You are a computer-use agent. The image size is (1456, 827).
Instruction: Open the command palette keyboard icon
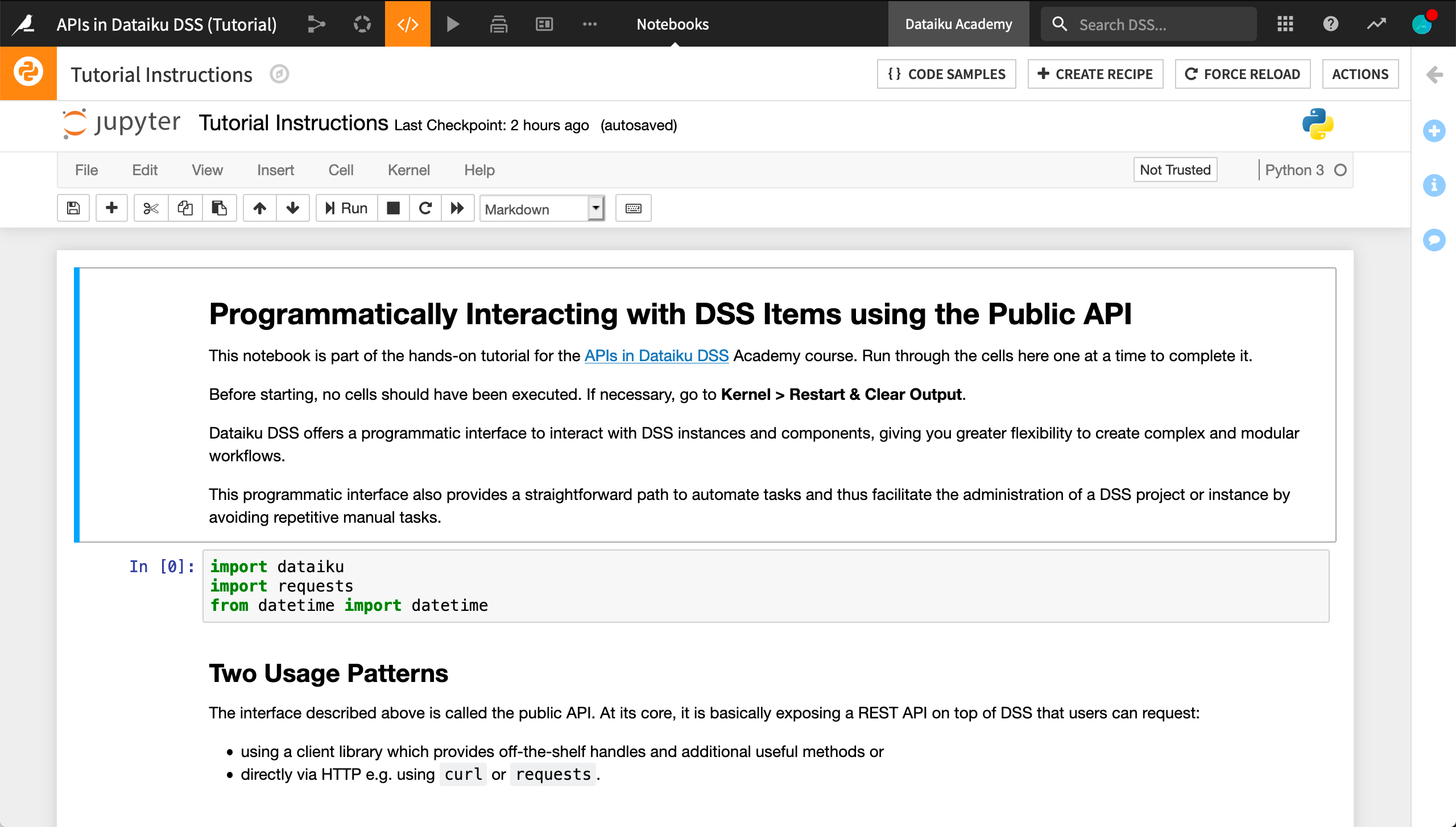633,208
